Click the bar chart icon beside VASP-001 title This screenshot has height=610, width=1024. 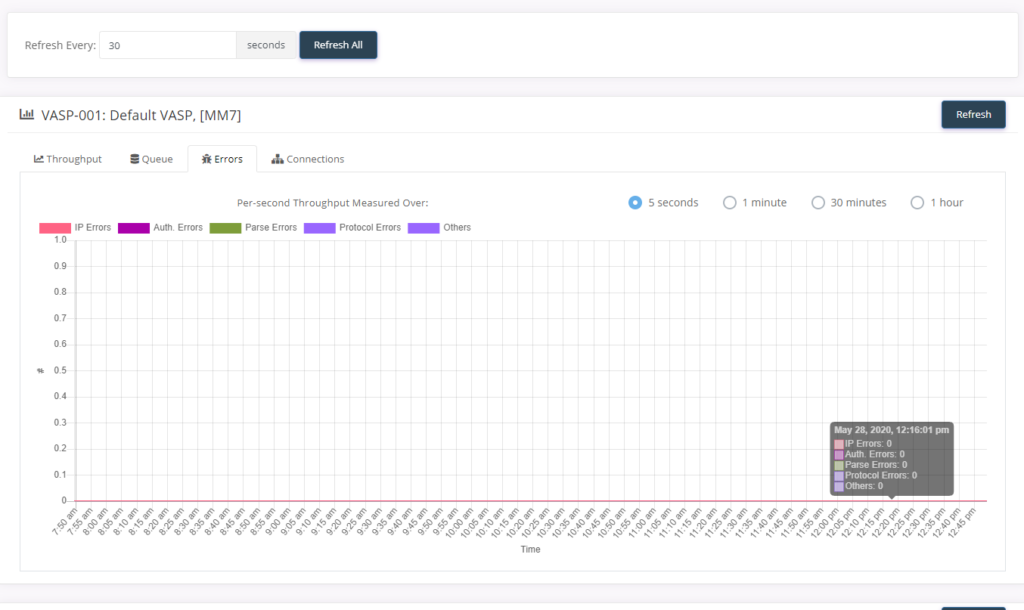point(26,114)
